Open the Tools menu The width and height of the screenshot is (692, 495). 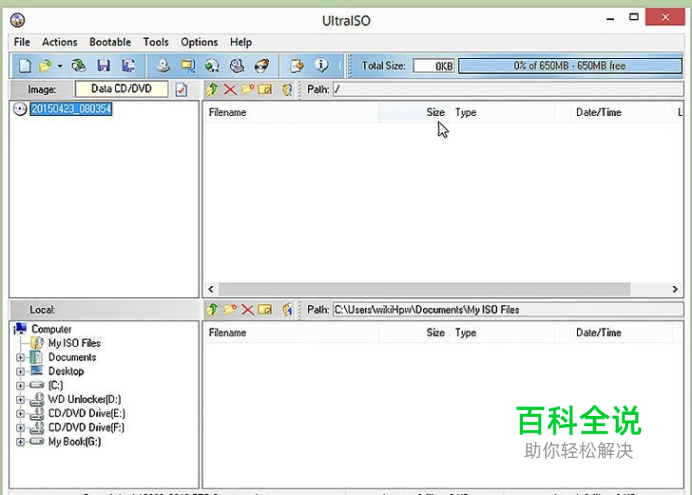(x=156, y=42)
